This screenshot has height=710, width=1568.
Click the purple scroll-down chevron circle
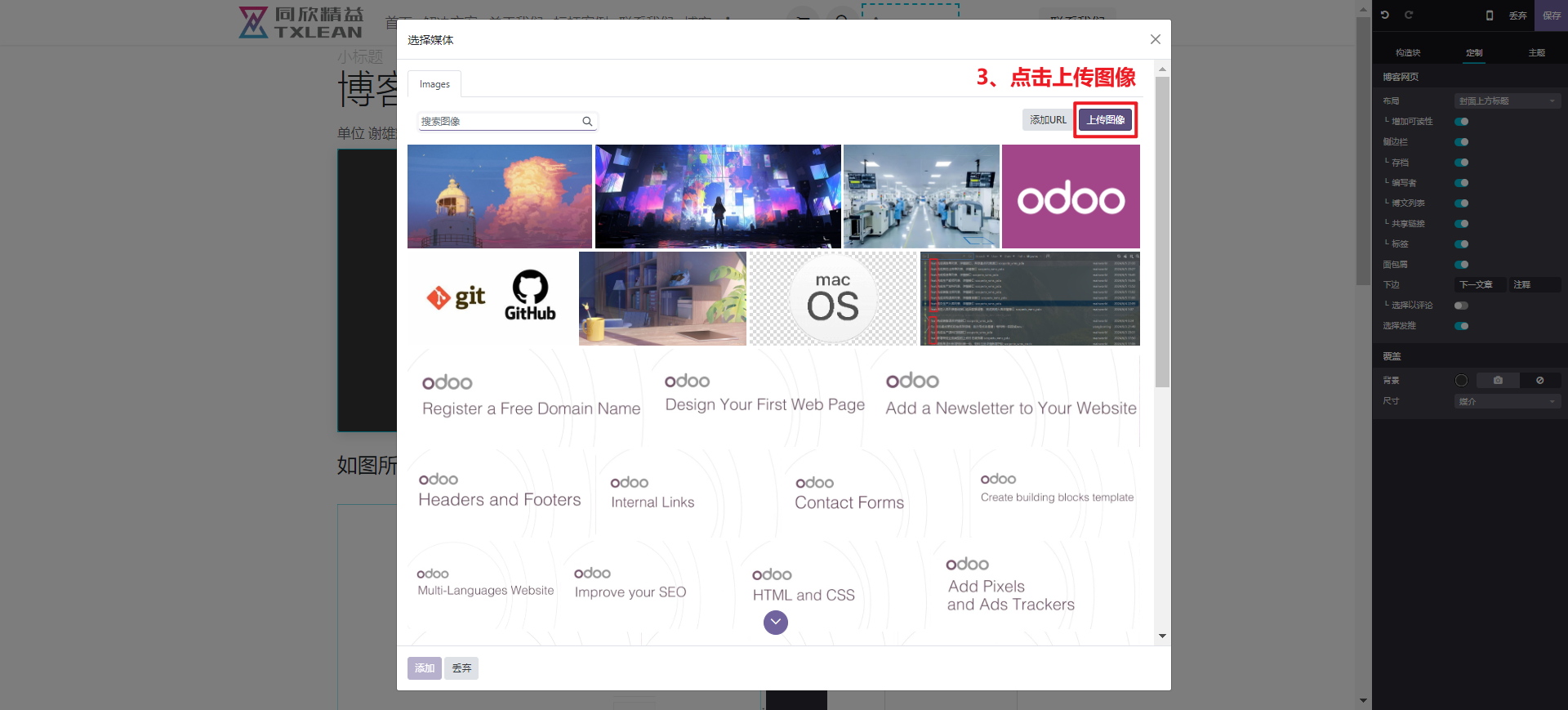click(776, 623)
